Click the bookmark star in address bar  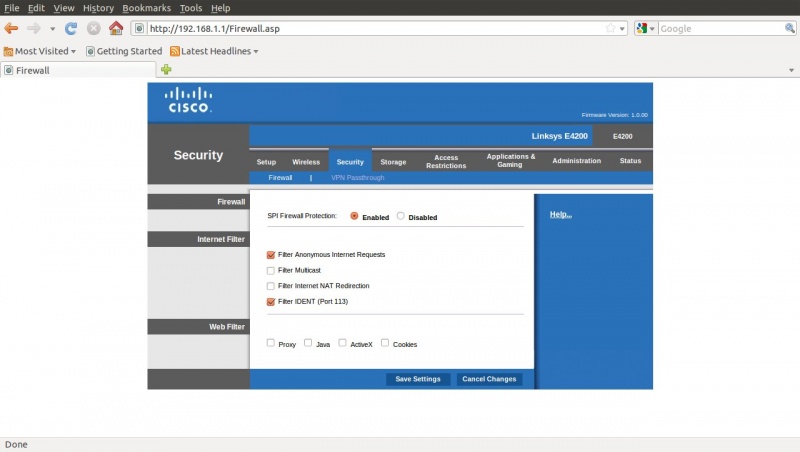(x=610, y=29)
